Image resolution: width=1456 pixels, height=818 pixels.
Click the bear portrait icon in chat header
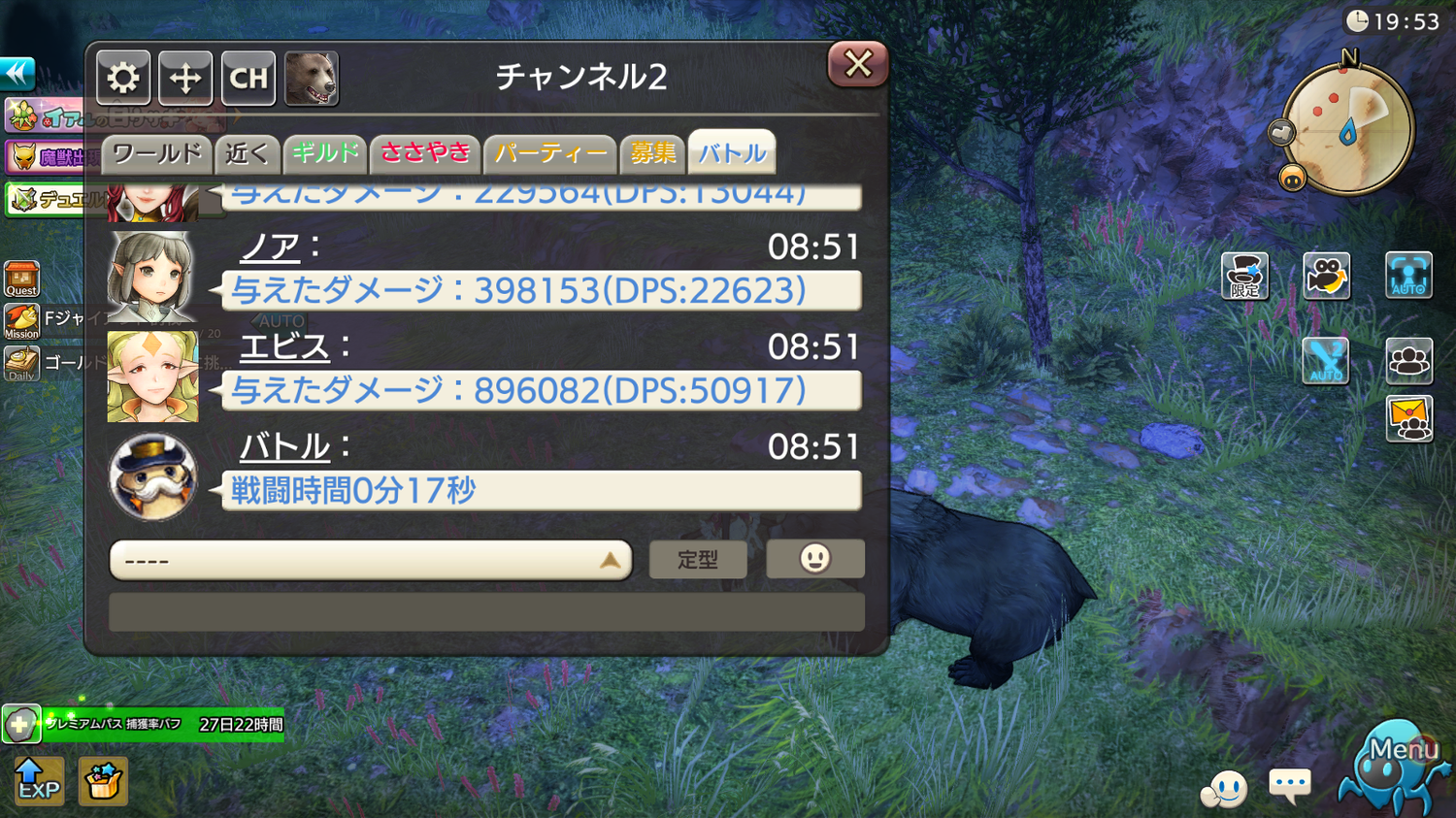coord(312,78)
